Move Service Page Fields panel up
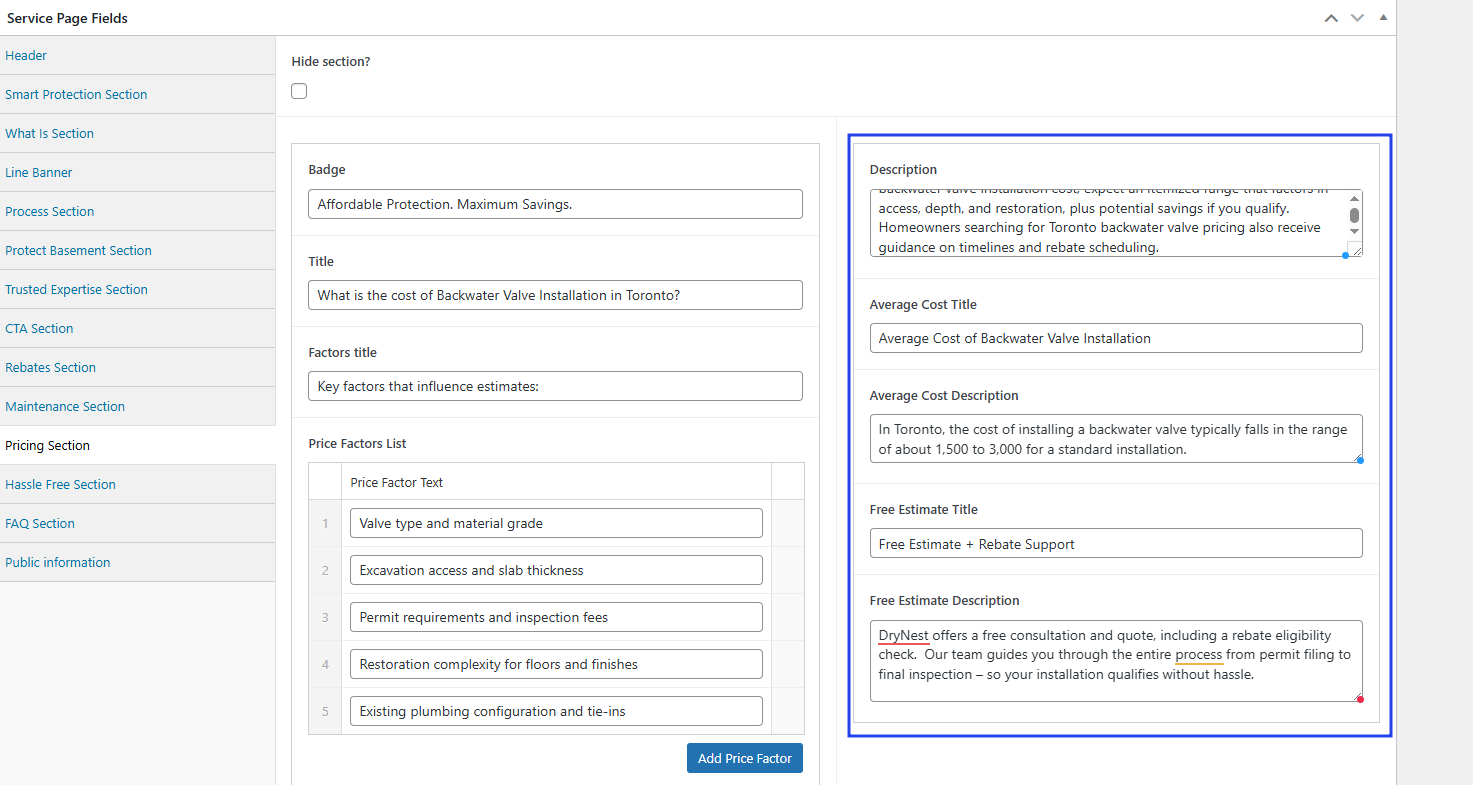The image size is (1473, 785). coord(1330,18)
